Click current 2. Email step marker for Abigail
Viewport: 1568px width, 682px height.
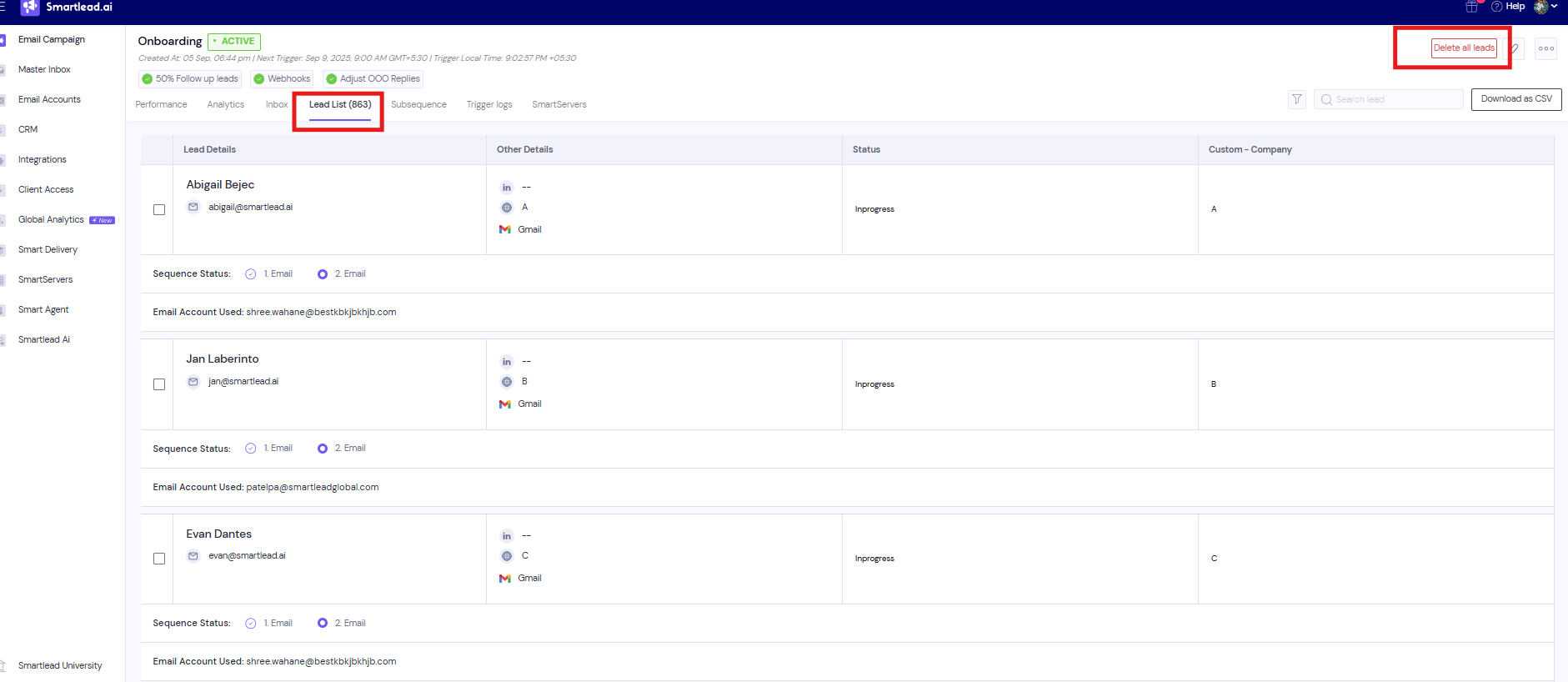[x=323, y=274]
